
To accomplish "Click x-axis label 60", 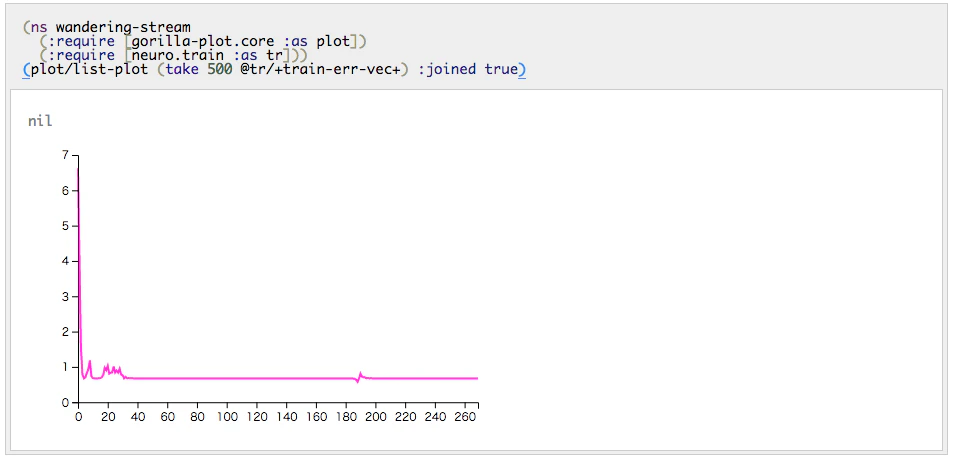I will click(167, 417).
